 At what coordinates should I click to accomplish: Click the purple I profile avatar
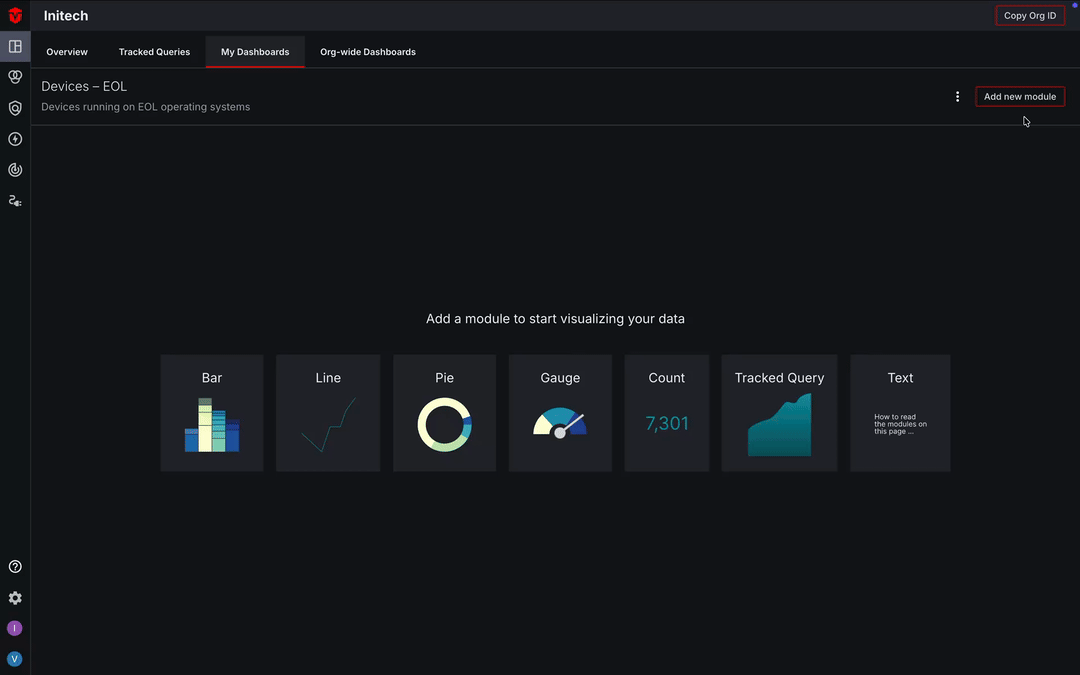(14, 628)
